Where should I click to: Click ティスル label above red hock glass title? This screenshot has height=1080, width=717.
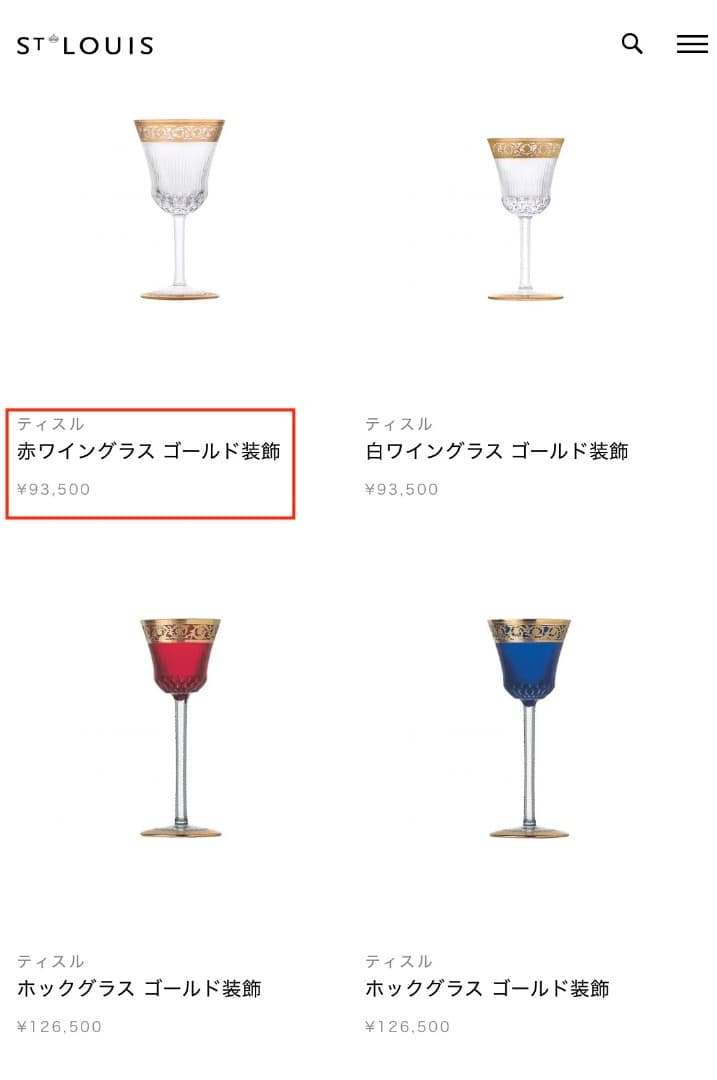50,961
